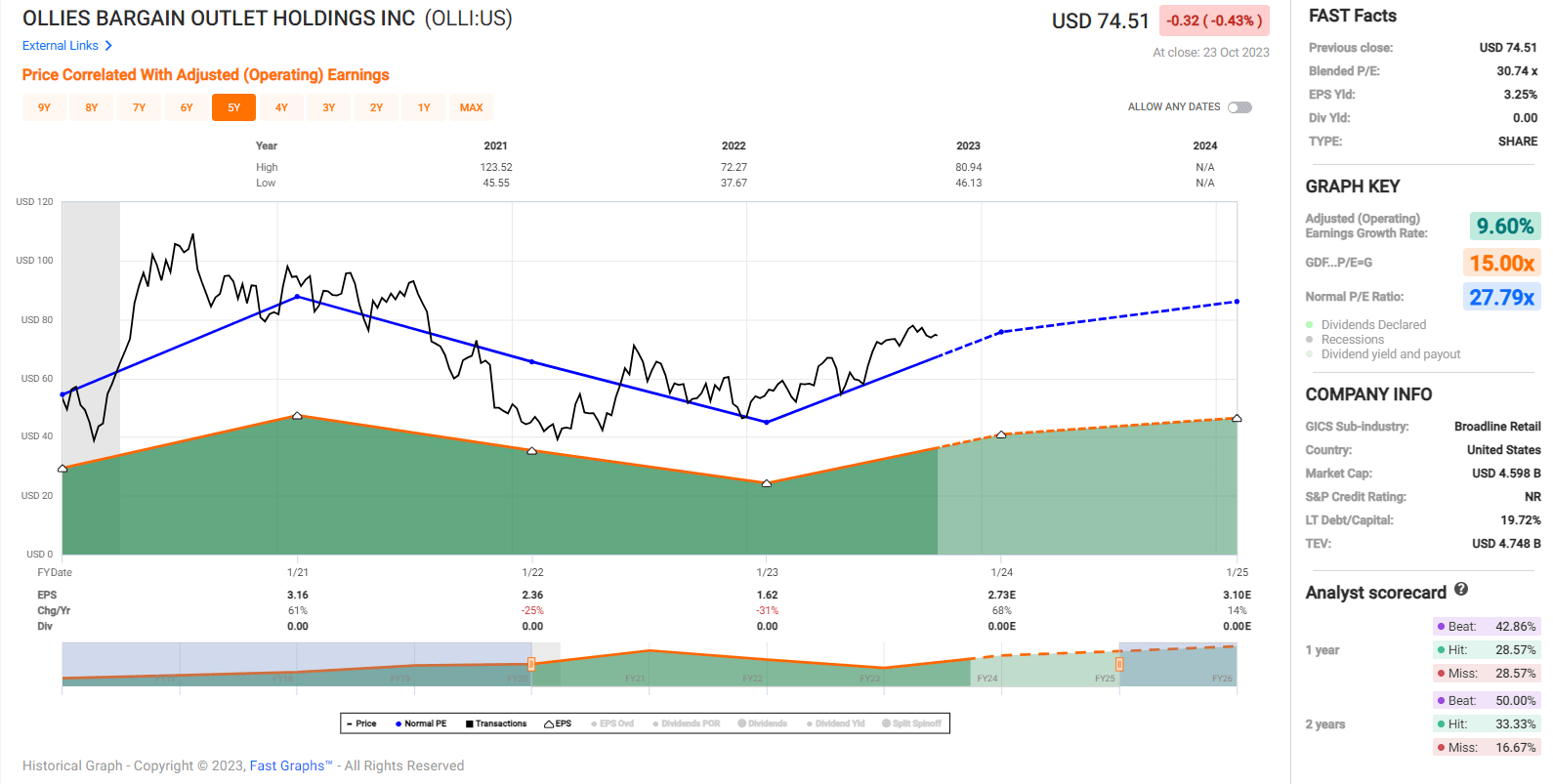Toggle Dividend yield and payout key
The image size is (1553, 784).
click(1383, 354)
